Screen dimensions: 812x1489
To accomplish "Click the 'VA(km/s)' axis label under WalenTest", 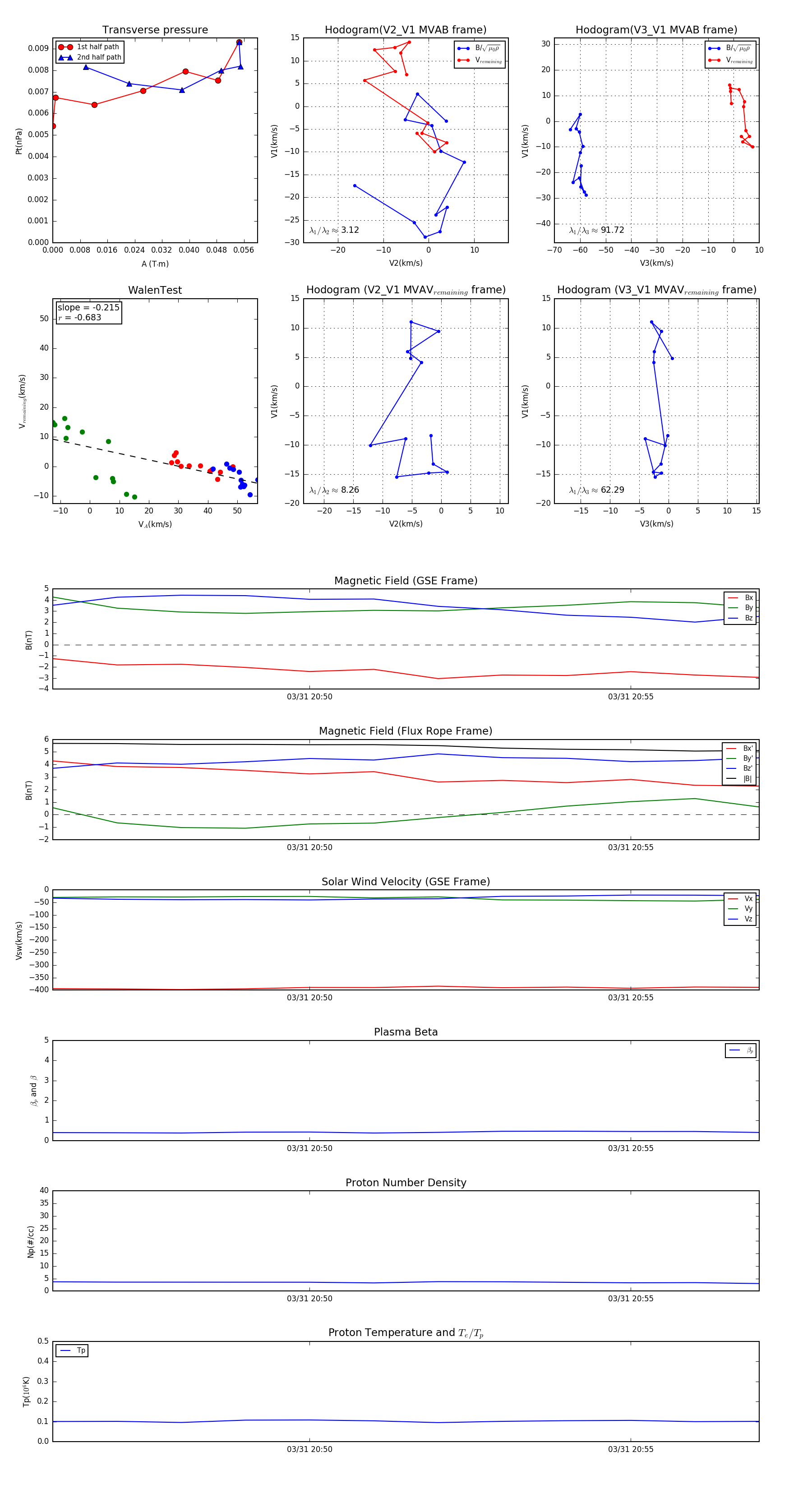I will 155,524.
